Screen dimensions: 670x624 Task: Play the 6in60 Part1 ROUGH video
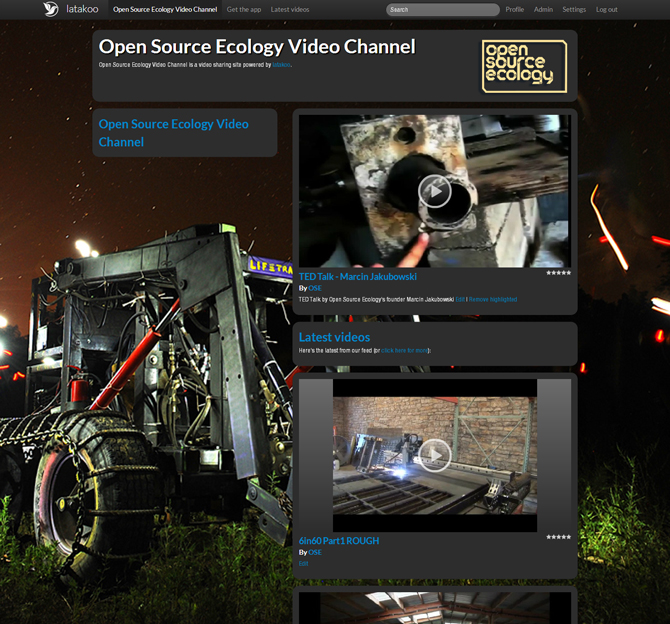click(x=435, y=455)
